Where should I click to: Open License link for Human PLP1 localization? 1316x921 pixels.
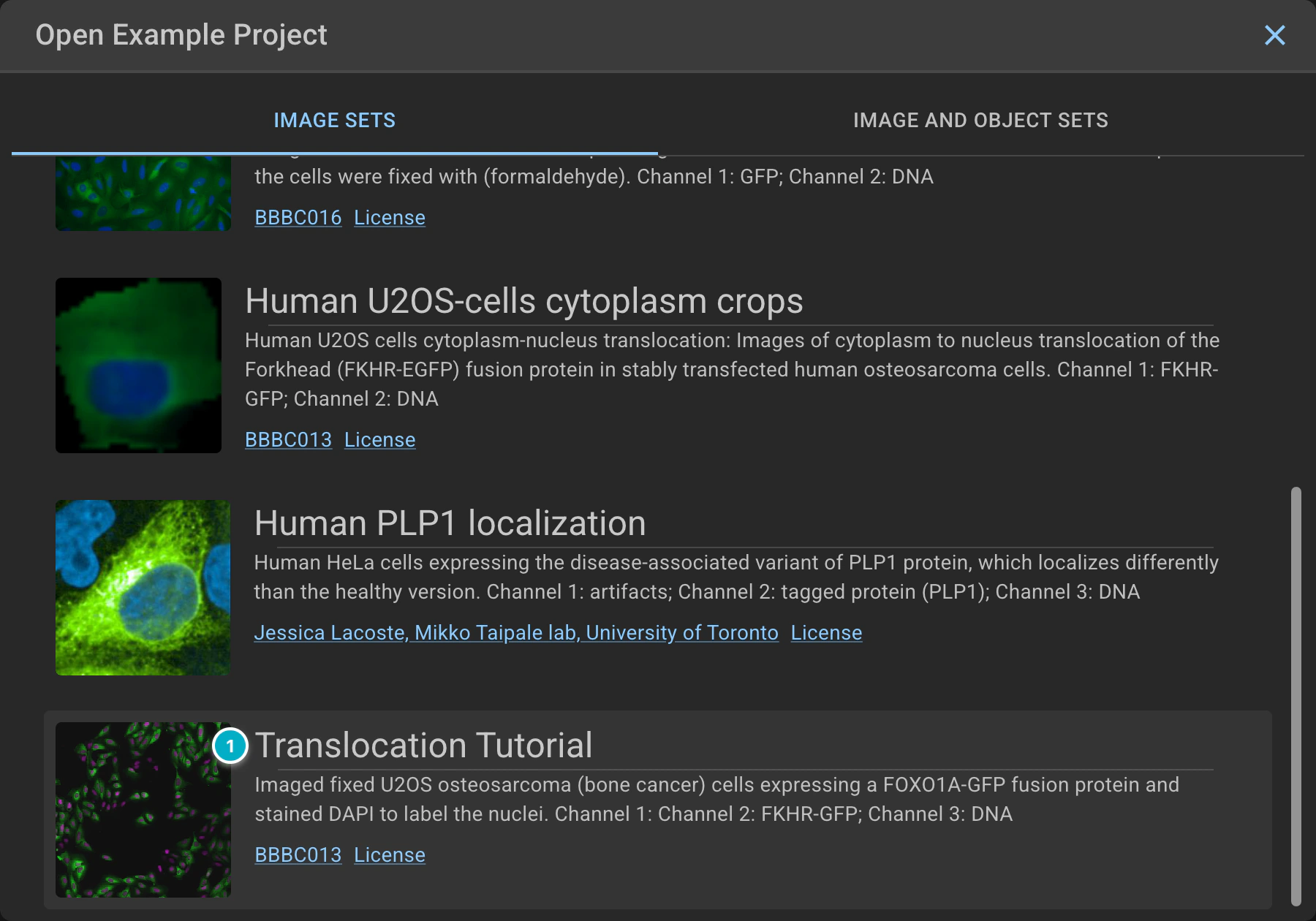[x=827, y=633]
